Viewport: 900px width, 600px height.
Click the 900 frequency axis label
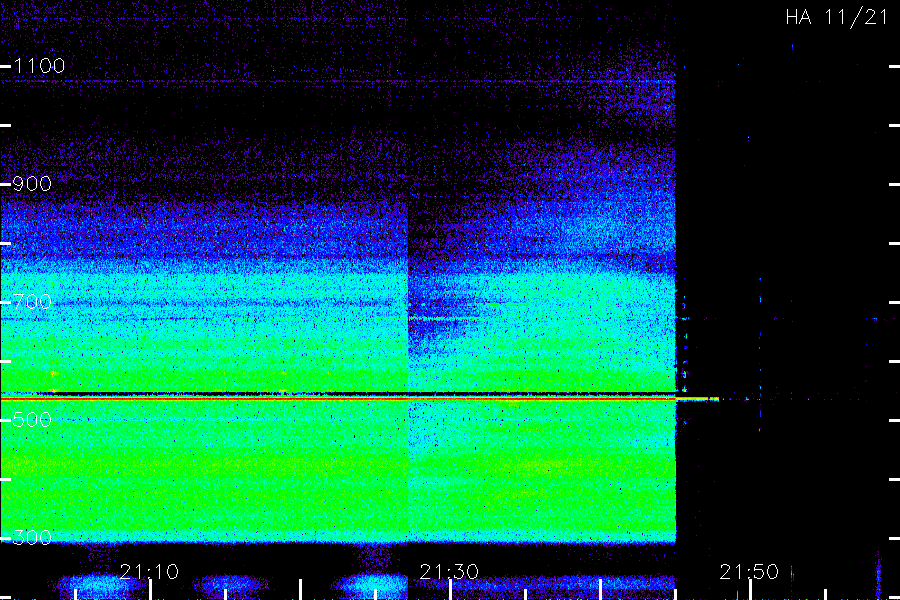[x=32, y=184]
